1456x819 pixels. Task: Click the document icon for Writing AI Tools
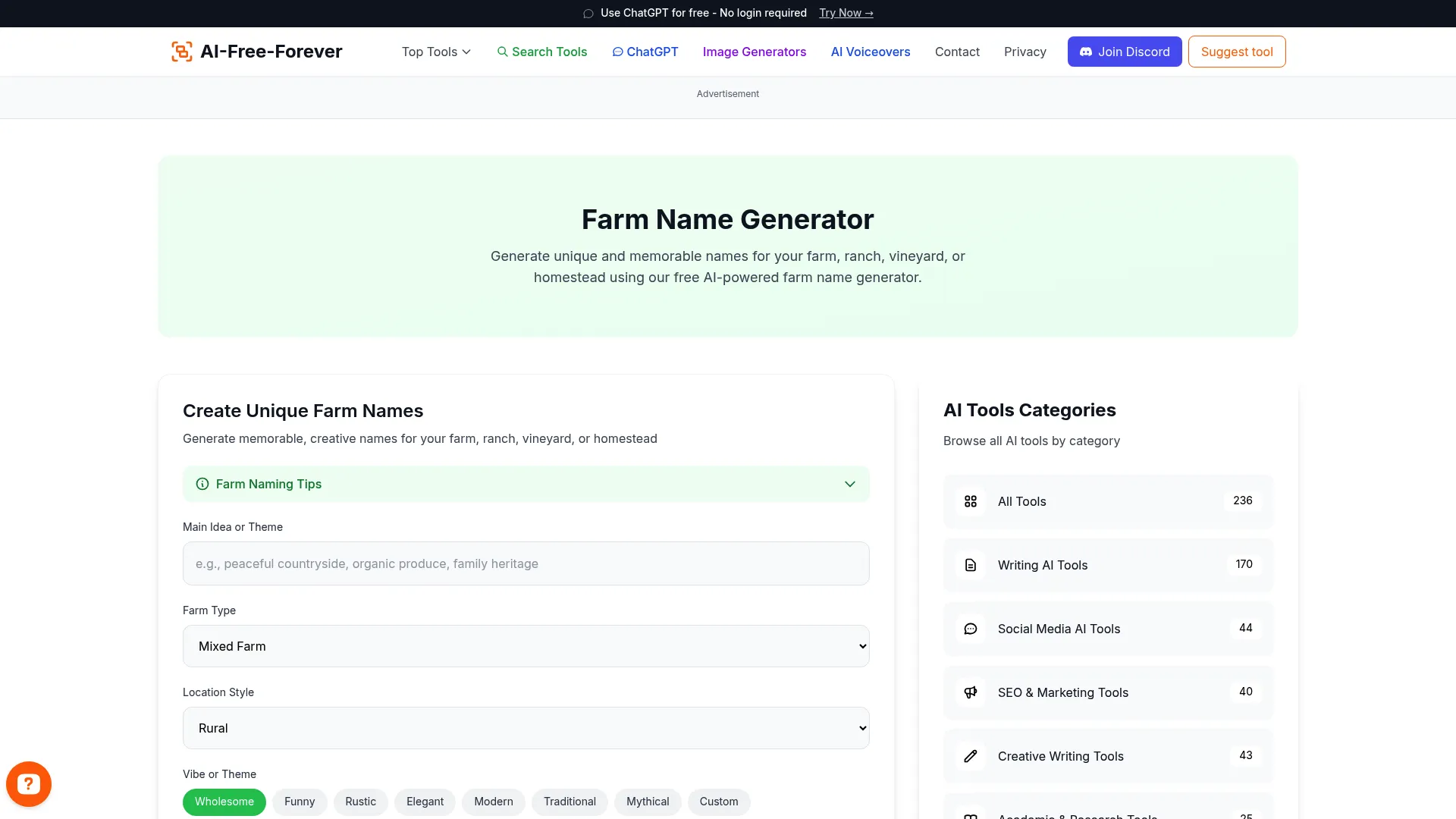971,565
